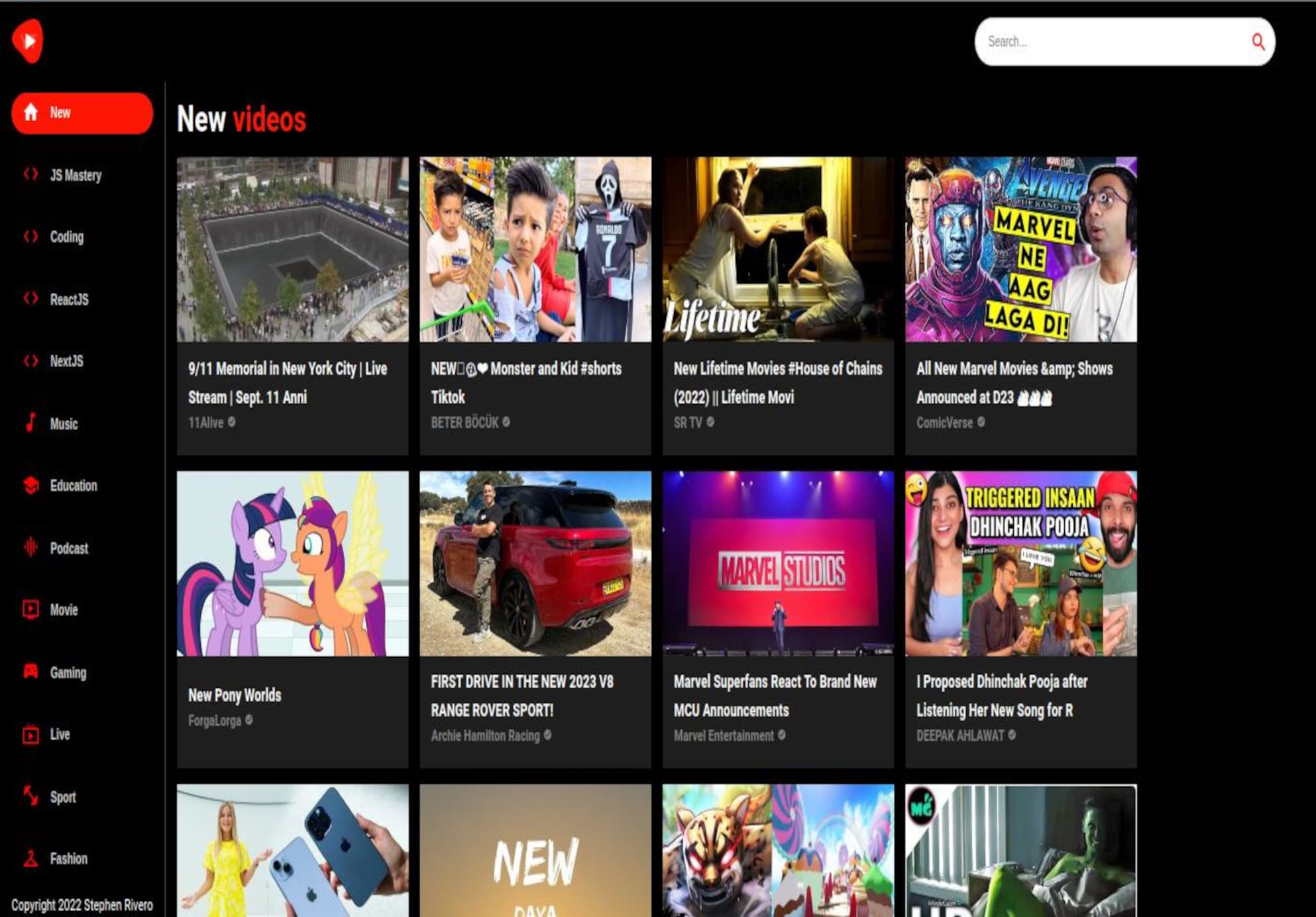
Task: Open Range Rover Sport first drive title
Action: pyautogui.click(x=522, y=696)
